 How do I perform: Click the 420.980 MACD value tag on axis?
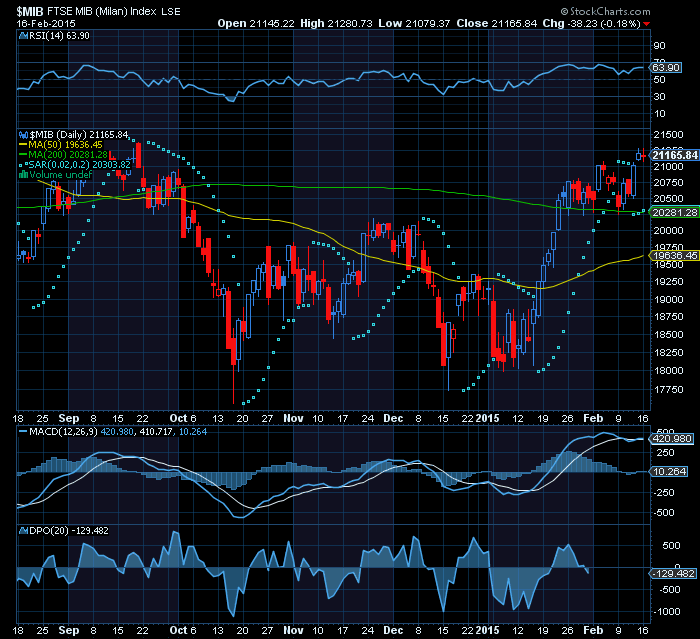pyautogui.click(x=672, y=439)
